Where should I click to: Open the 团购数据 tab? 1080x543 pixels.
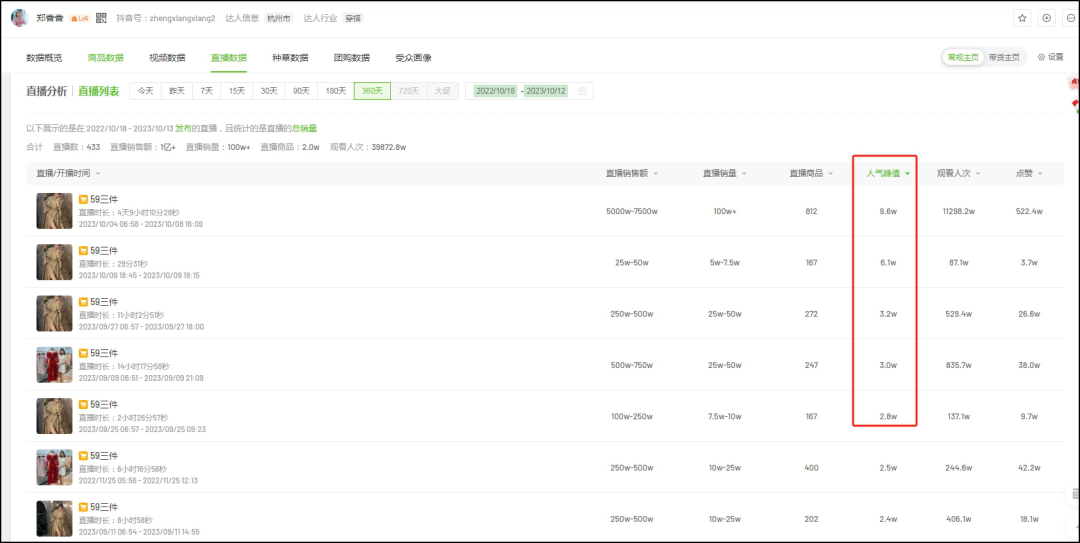click(351, 58)
